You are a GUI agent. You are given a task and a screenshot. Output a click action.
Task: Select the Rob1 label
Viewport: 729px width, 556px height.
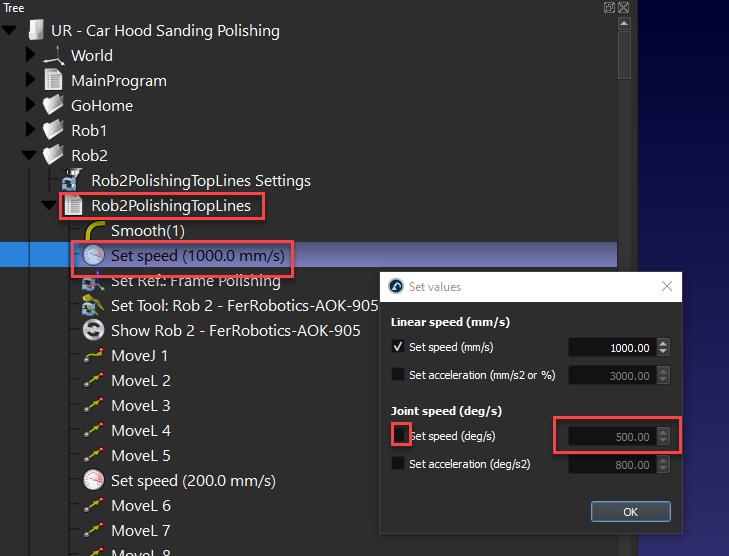click(89, 131)
